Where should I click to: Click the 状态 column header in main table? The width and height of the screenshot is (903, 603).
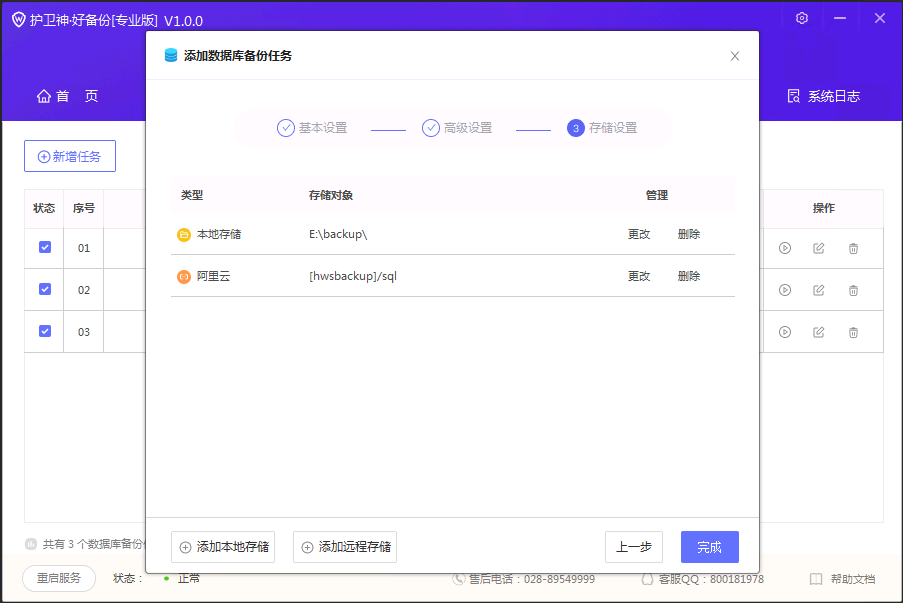coord(44,208)
